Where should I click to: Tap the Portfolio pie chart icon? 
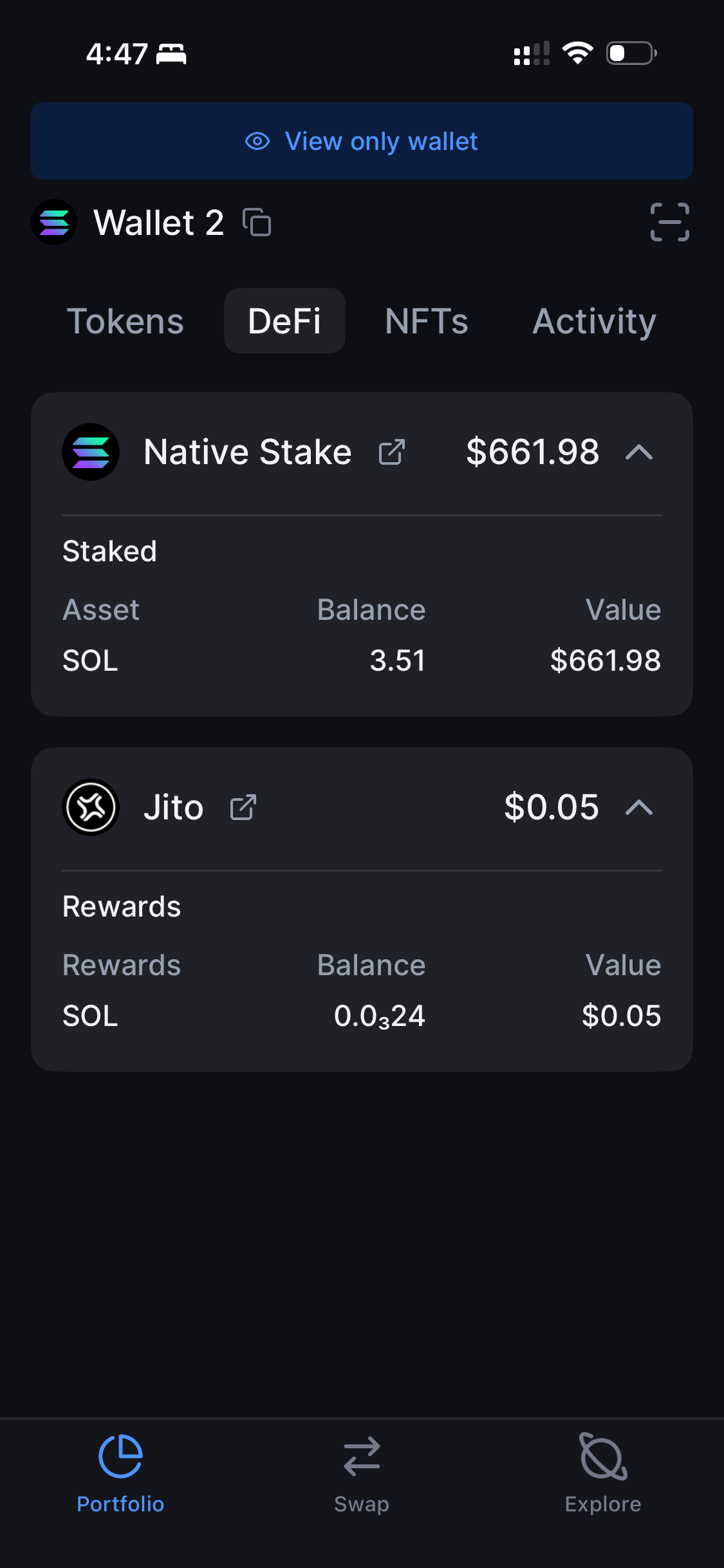coord(120,1457)
